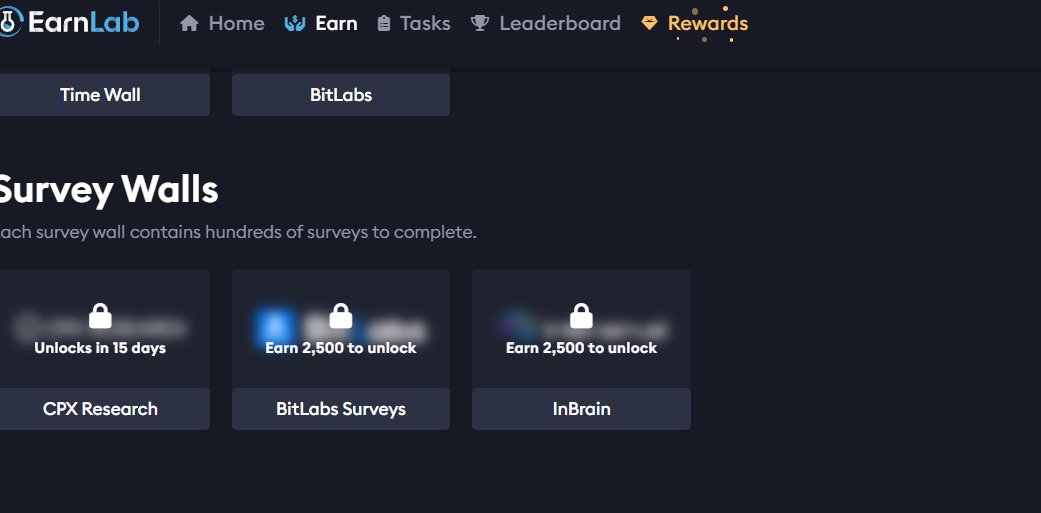Open the Tasks page

coord(414,24)
